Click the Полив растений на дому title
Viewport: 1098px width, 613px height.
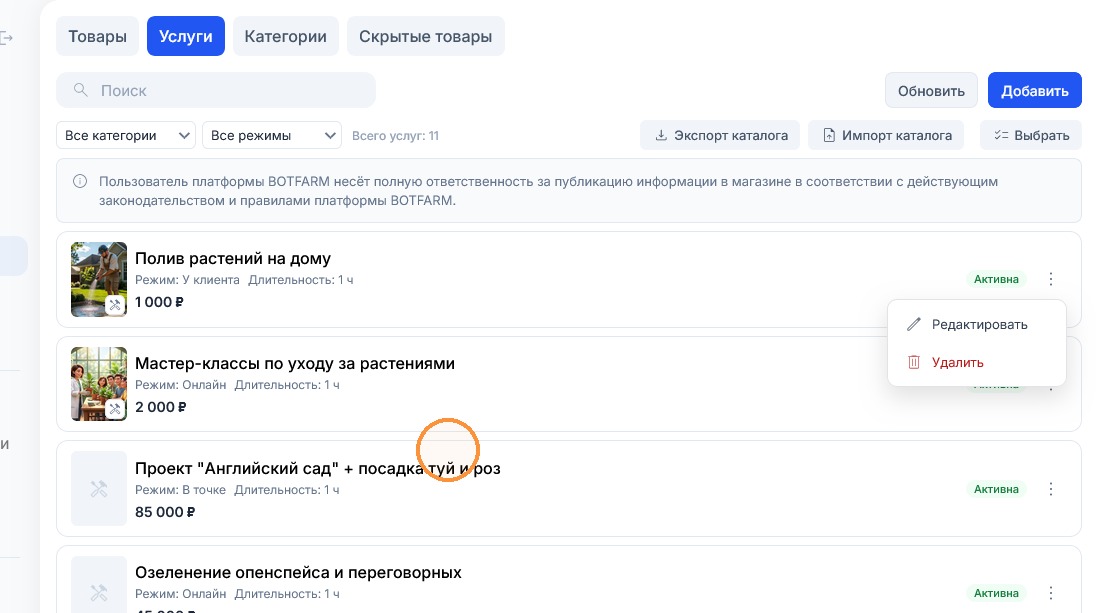[x=233, y=259]
